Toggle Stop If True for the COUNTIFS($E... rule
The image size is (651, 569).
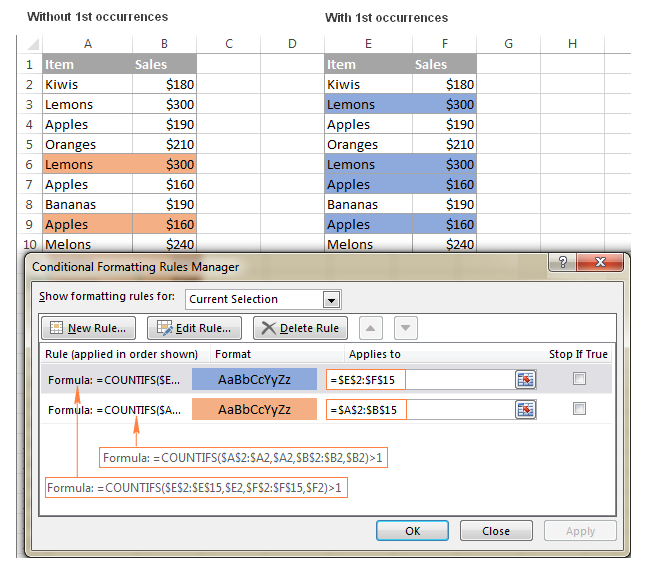pyautogui.click(x=579, y=378)
